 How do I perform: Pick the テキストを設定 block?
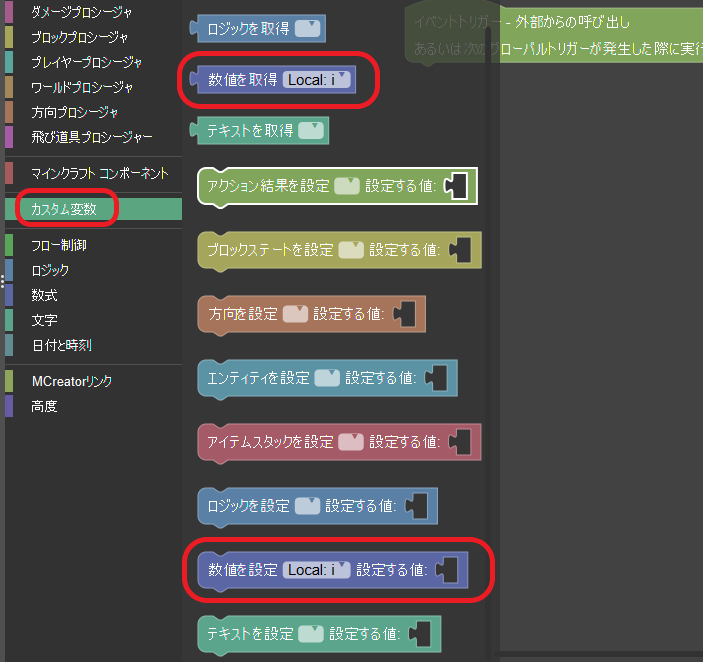pos(249,634)
